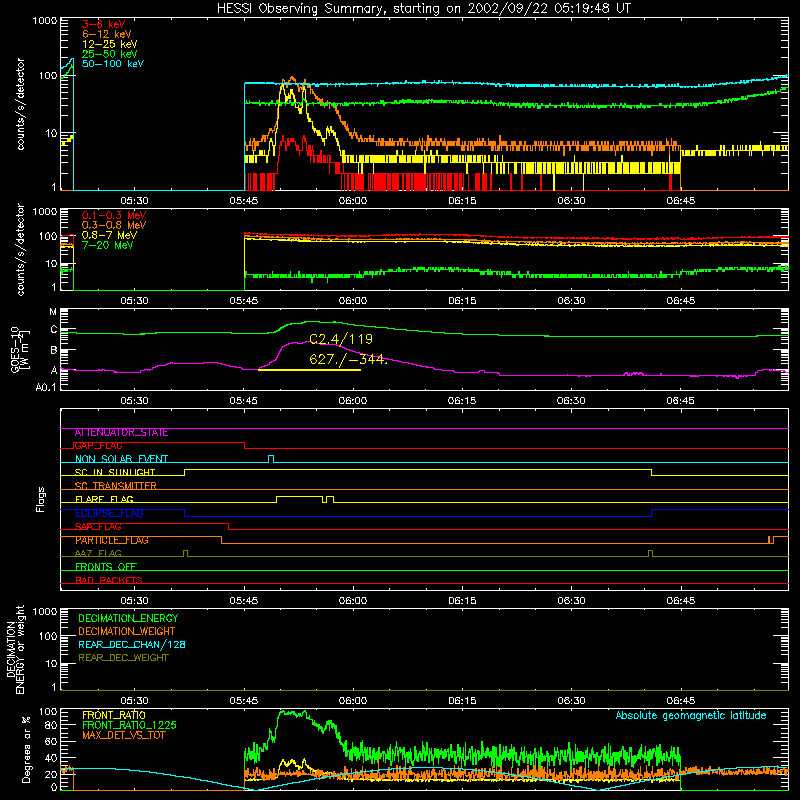The width and height of the screenshot is (800, 800).
Task: Click the "DECIMATION_WEIGHT" legend label
Action: (x=127, y=631)
